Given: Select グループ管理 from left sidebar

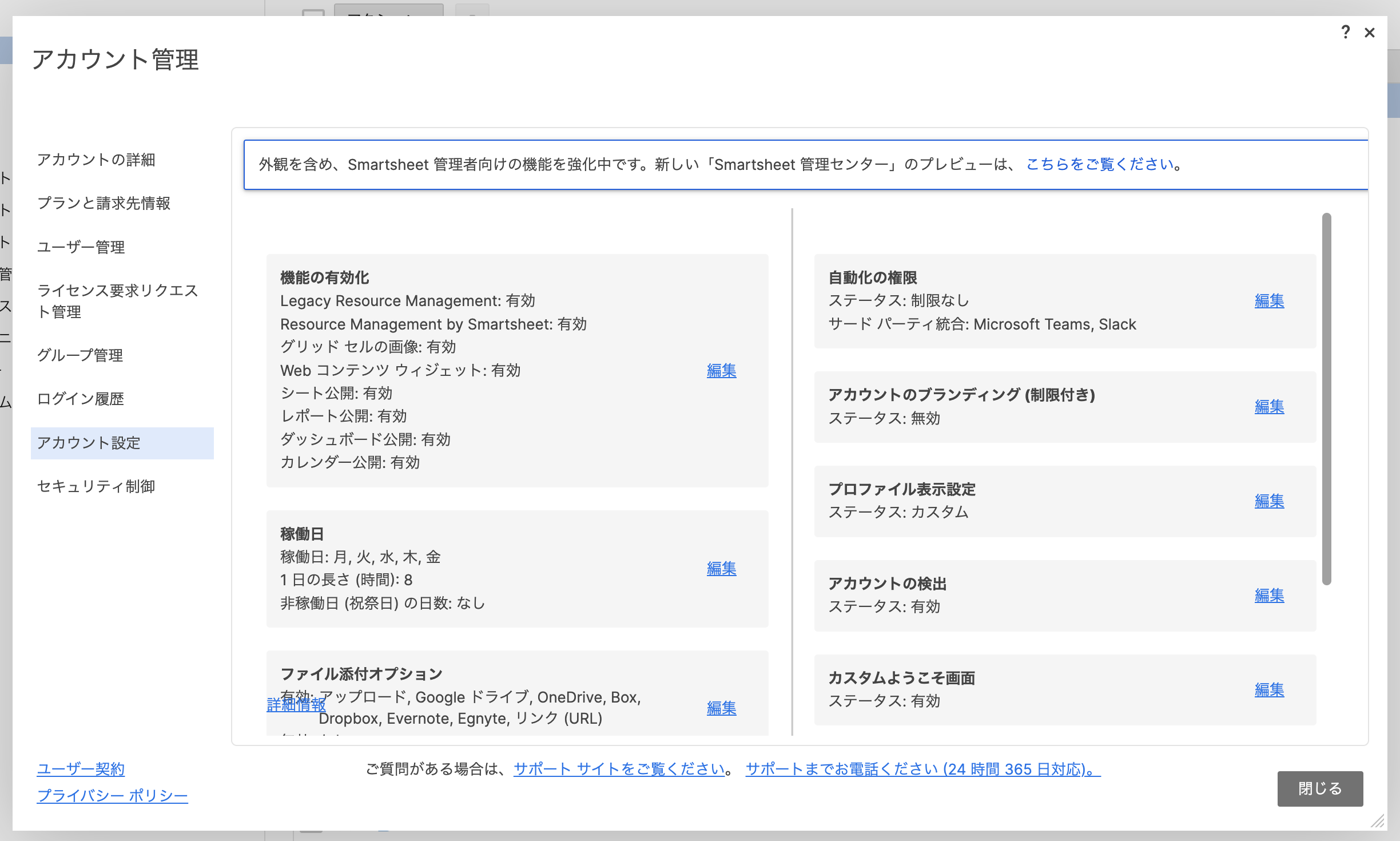Looking at the screenshot, I should (x=81, y=355).
